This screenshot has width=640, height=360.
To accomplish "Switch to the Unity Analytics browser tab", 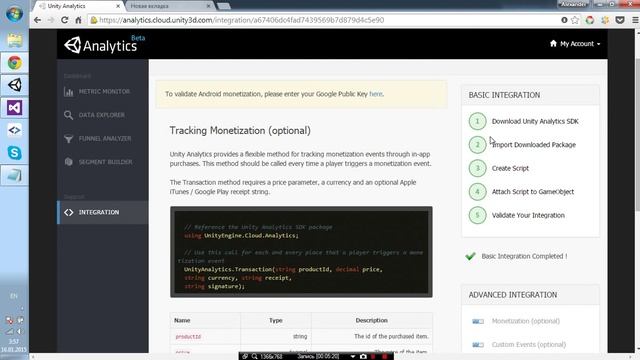I will coord(78,6).
